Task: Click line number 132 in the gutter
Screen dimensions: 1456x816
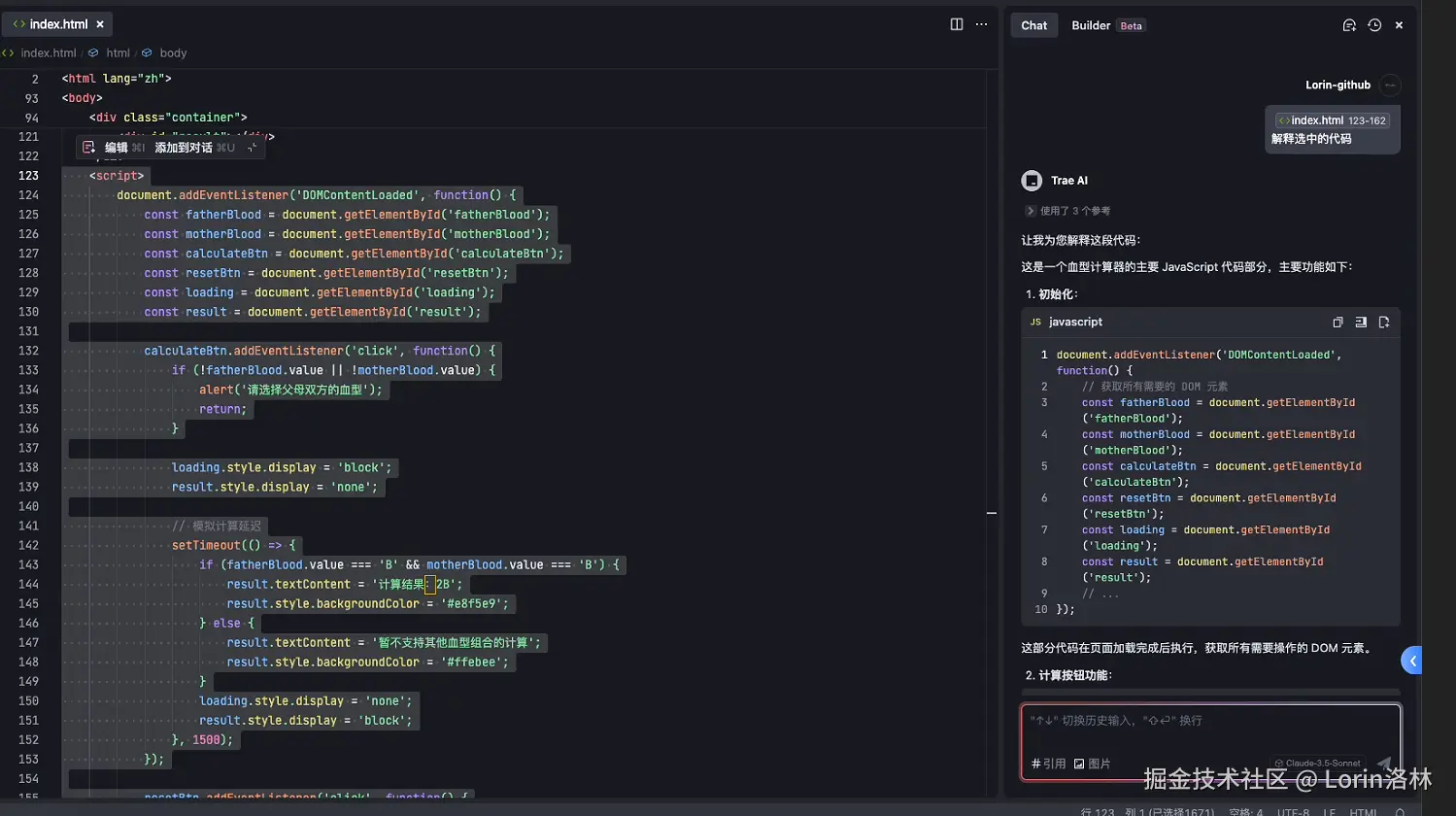Action: tap(28, 351)
